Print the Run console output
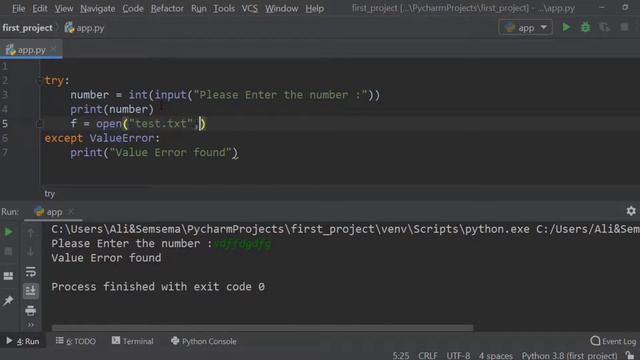This screenshot has width=640, height=360. 31,311
